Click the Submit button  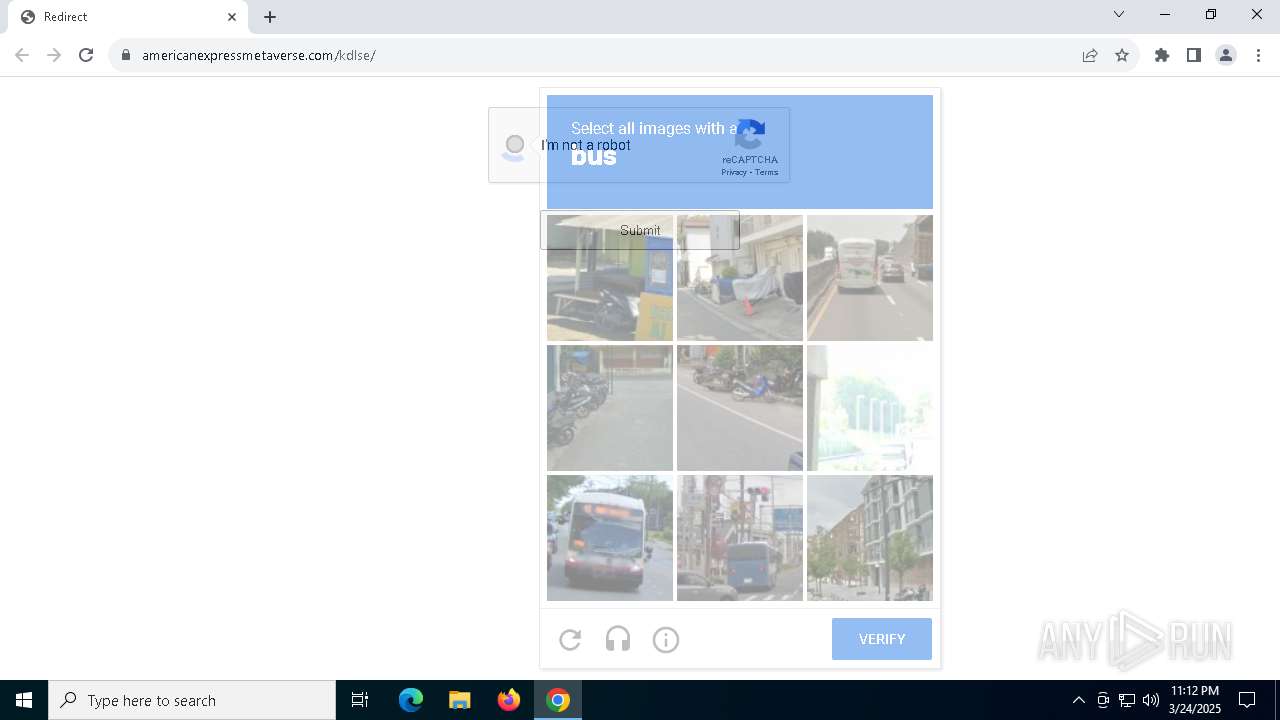pos(640,230)
